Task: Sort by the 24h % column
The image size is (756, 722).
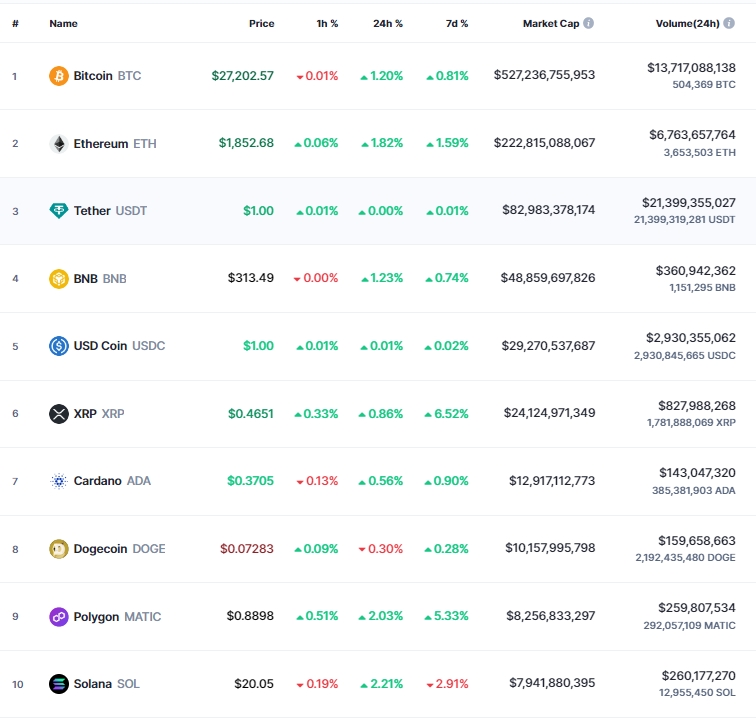Action: (x=385, y=23)
